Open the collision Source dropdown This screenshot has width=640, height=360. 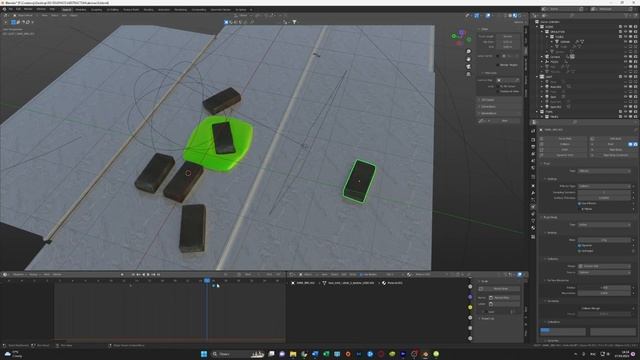click(x=604, y=272)
